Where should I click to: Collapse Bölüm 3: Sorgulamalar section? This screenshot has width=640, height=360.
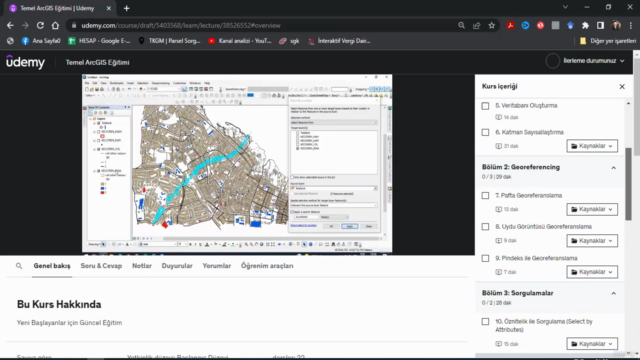613,293
